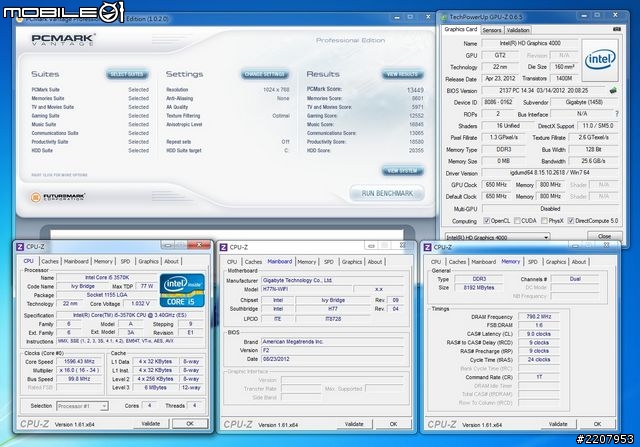Click the Intel Core i5 badge in CPU-Z
Screen dimensions: 640x447
click(182, 290)
